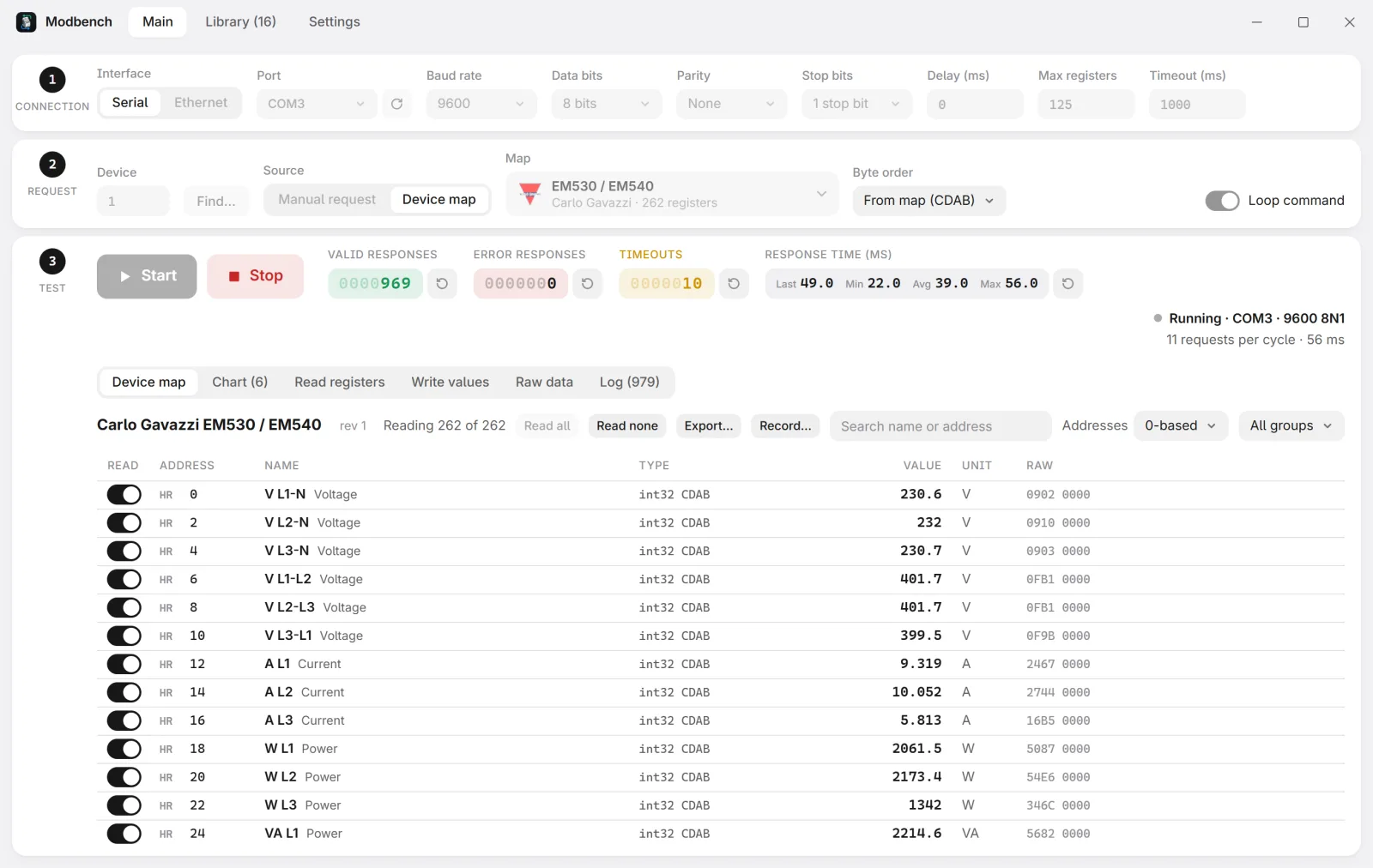Open the Export... dialog
The image size is (1373, 868).
[709, 426]
